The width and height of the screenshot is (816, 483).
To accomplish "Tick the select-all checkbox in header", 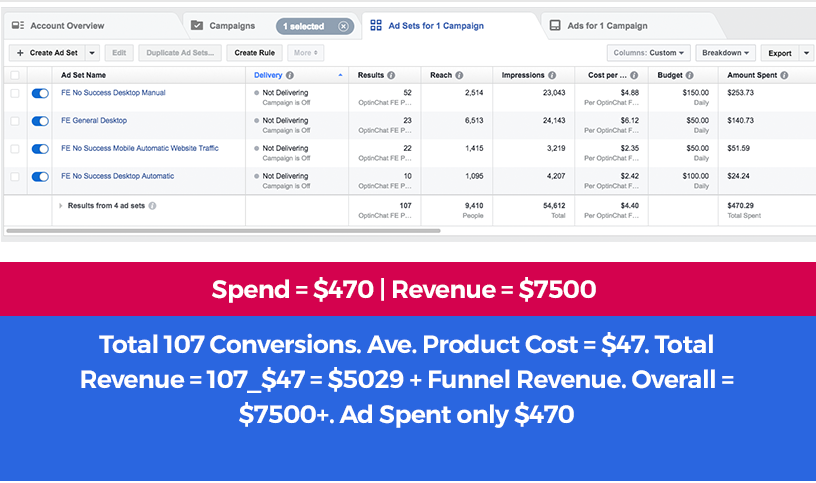I will click(14, 75).
